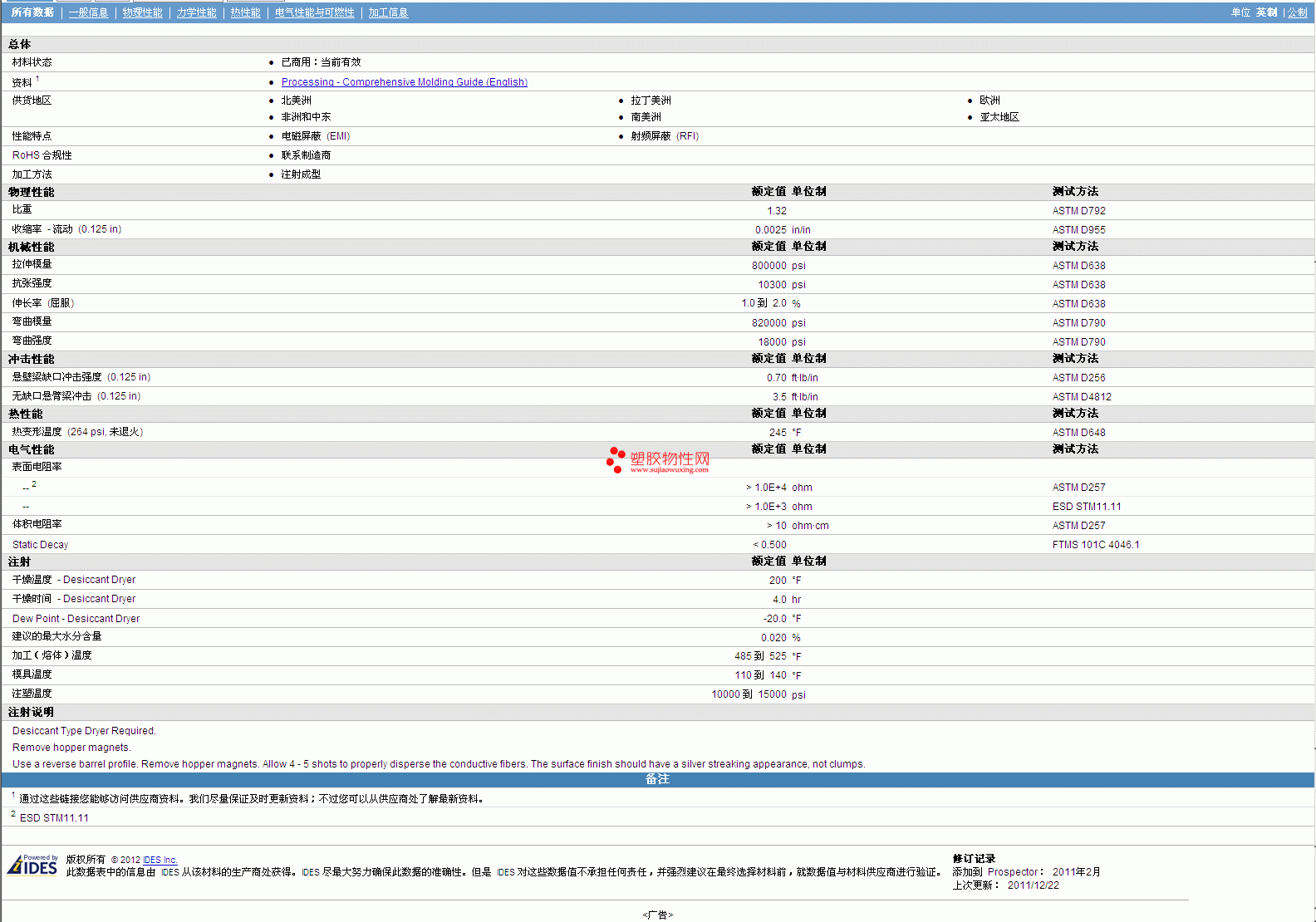Select 英制 unit system
This screenshot has width=1316, height=922.
pyautogui.click(x=1266, y=12)
